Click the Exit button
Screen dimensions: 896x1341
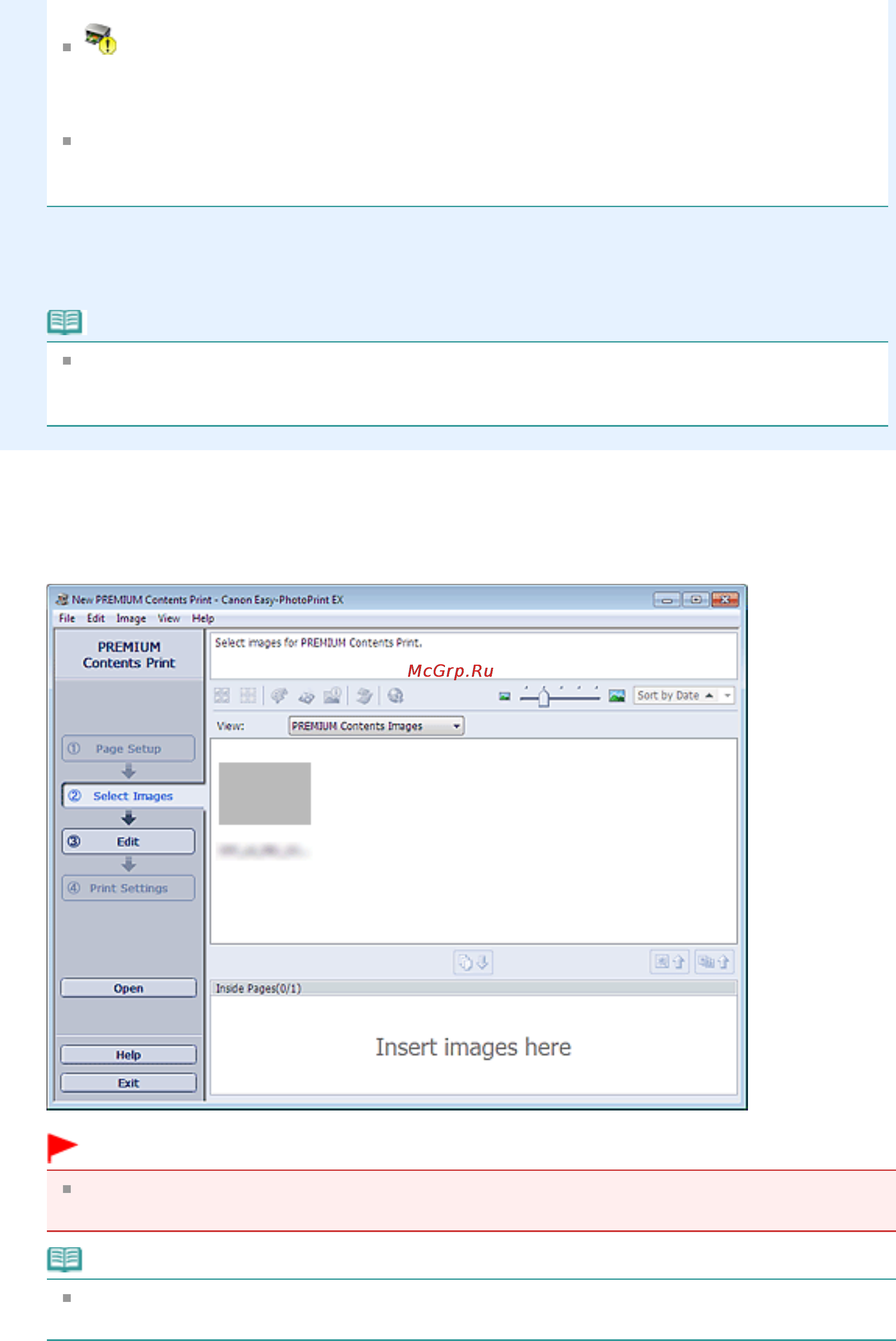[x=128, y=1083]
